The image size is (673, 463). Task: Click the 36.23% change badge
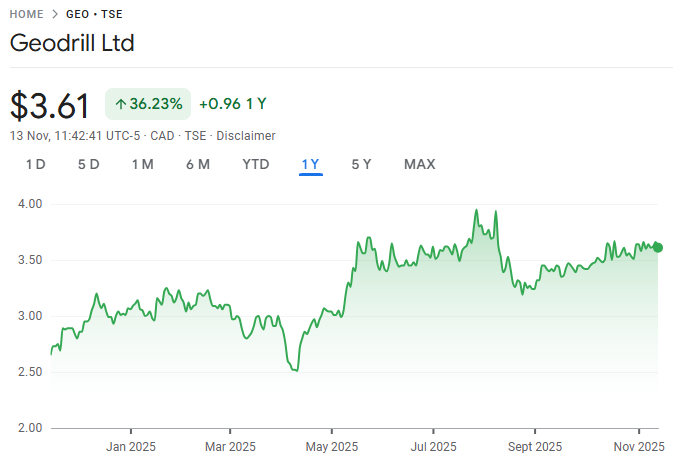point(148,104)
